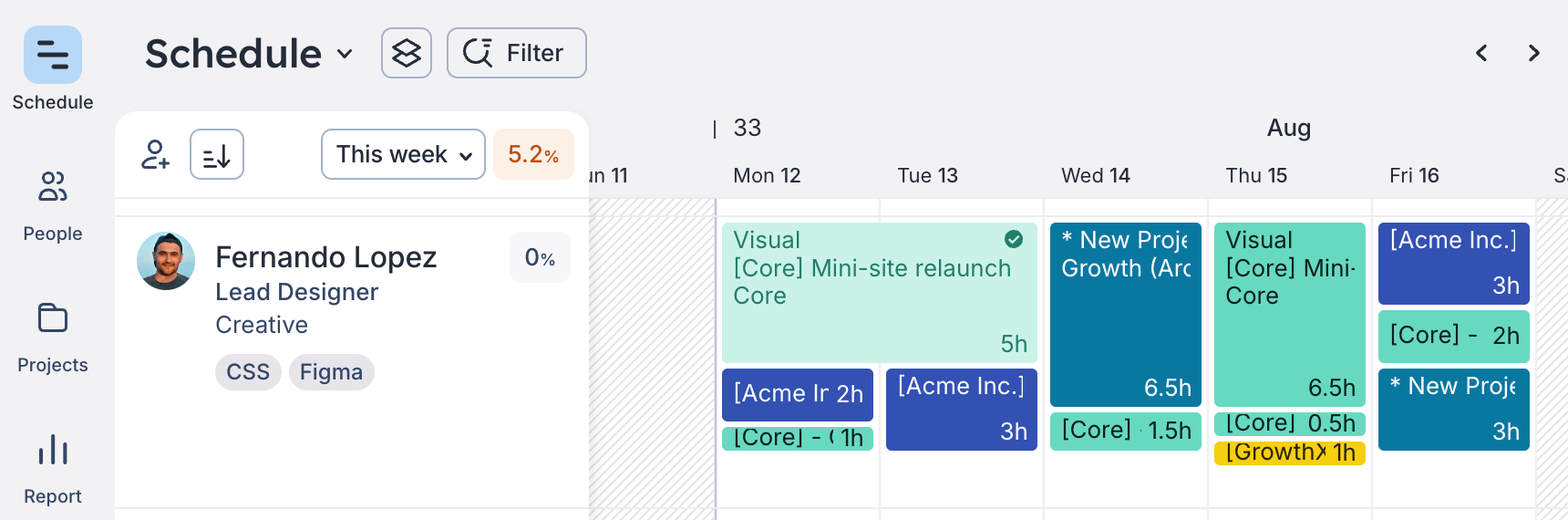The width and height of the screenshot is (1568, 520).
Task: Click the 5.2% utilization badge
Action: click(533, 154)
